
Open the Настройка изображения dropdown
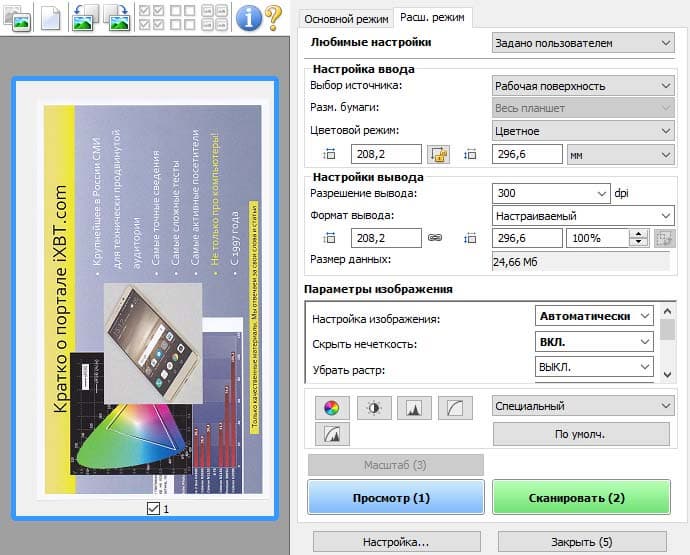[595, 316]
